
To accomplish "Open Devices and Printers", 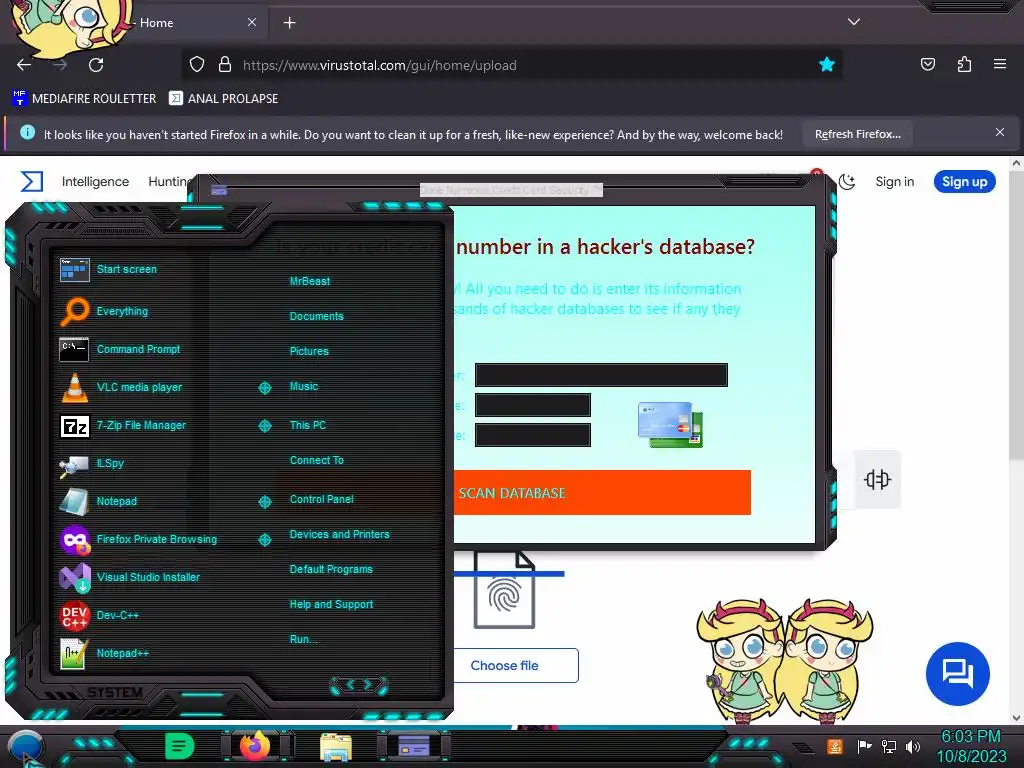I will [340, 534].
